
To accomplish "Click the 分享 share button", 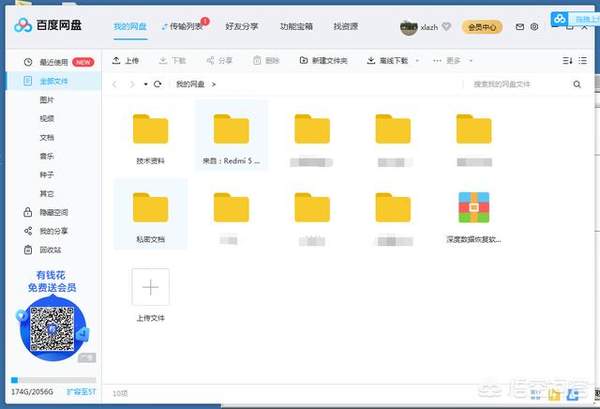I will [219, 60].
